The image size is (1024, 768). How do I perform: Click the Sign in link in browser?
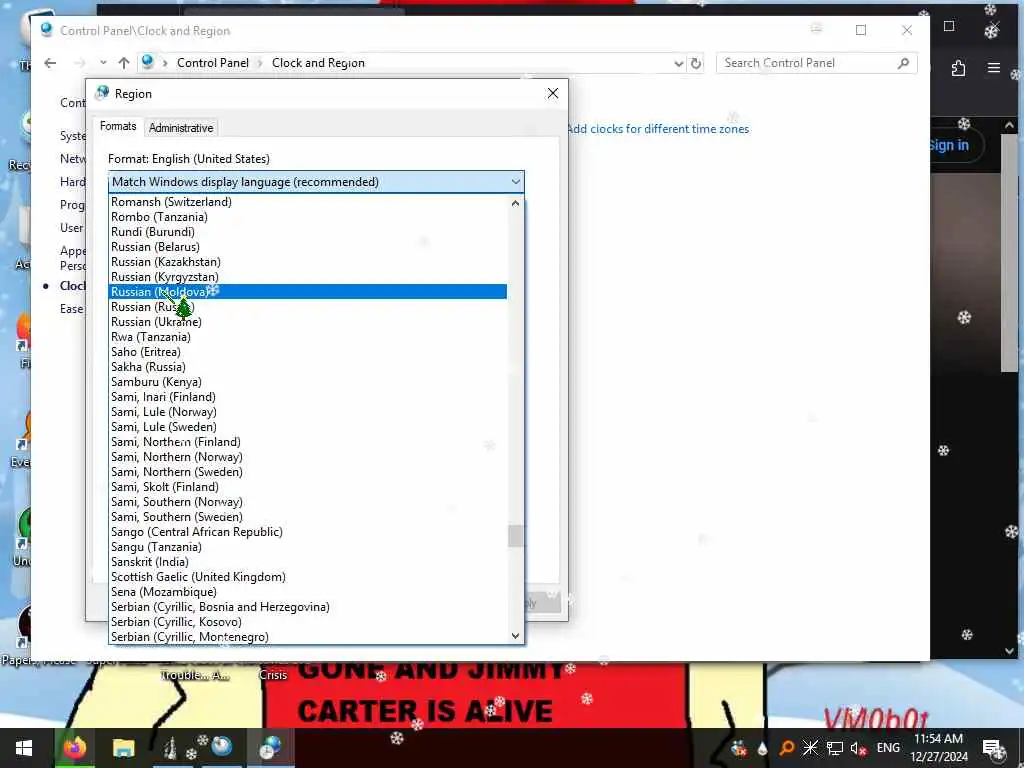948,146
